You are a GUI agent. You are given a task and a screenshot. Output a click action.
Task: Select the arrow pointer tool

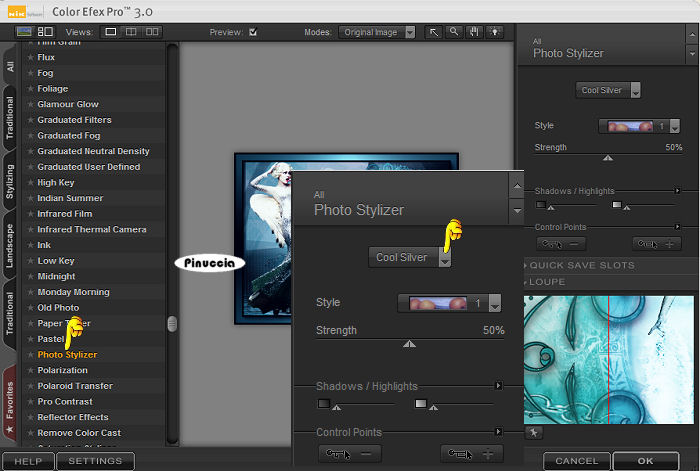click(435, 32)
